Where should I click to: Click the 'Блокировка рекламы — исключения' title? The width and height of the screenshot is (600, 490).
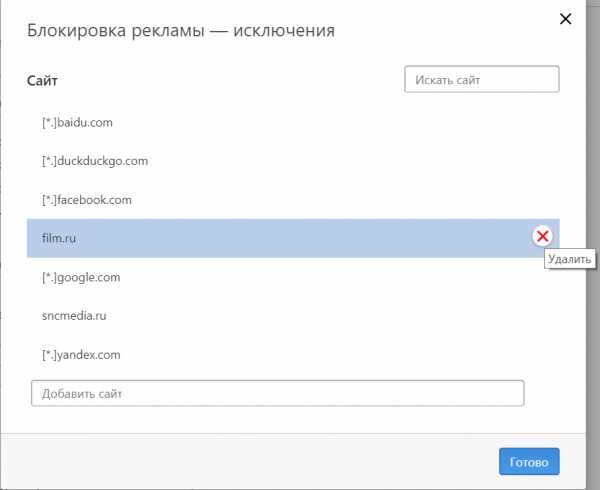click(x=180, y=31)
